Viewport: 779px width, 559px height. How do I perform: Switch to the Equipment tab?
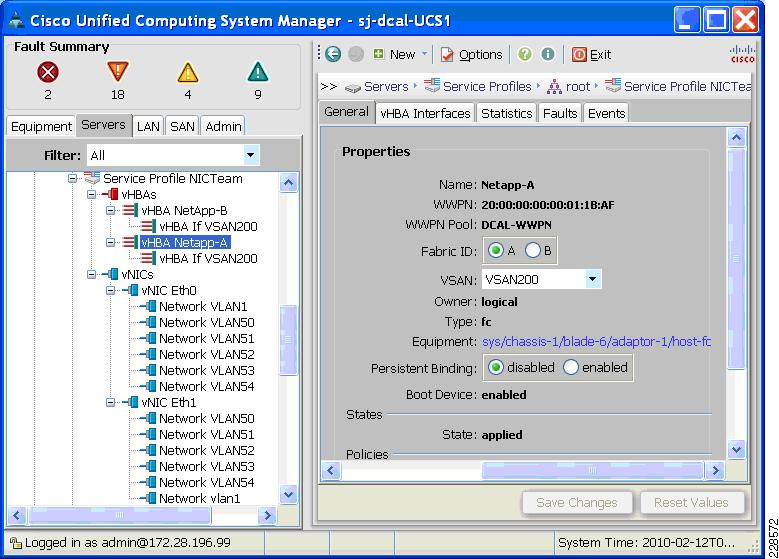[41, 127]
